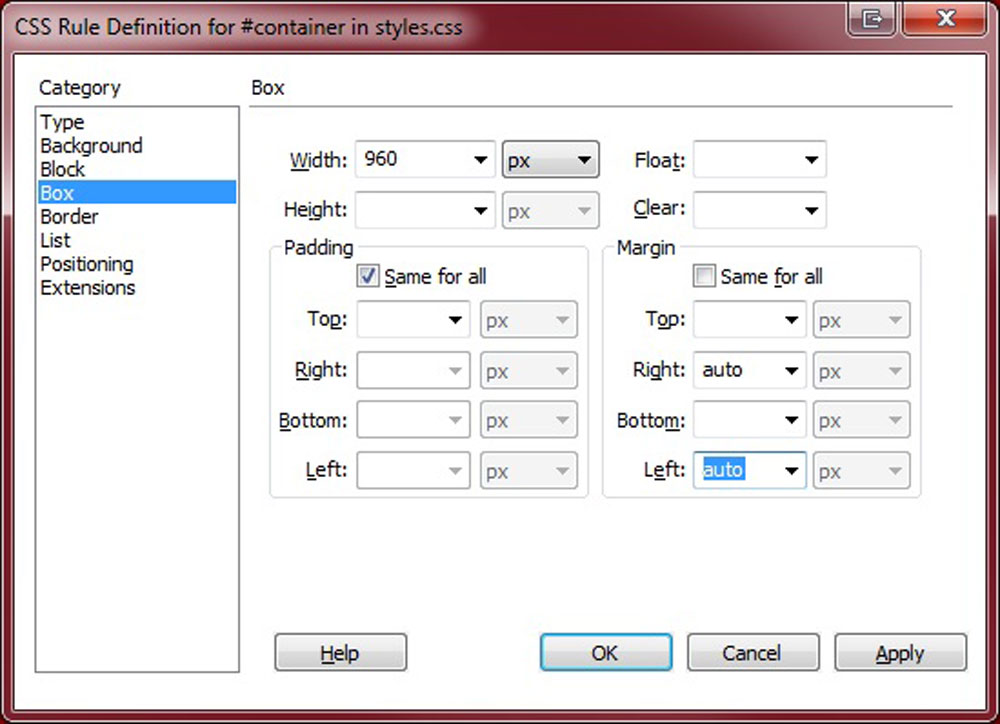This screenshot has width=1000, height=724.
Task: Uncheck Padding Same for all checkbox
Action: point(366,276)
